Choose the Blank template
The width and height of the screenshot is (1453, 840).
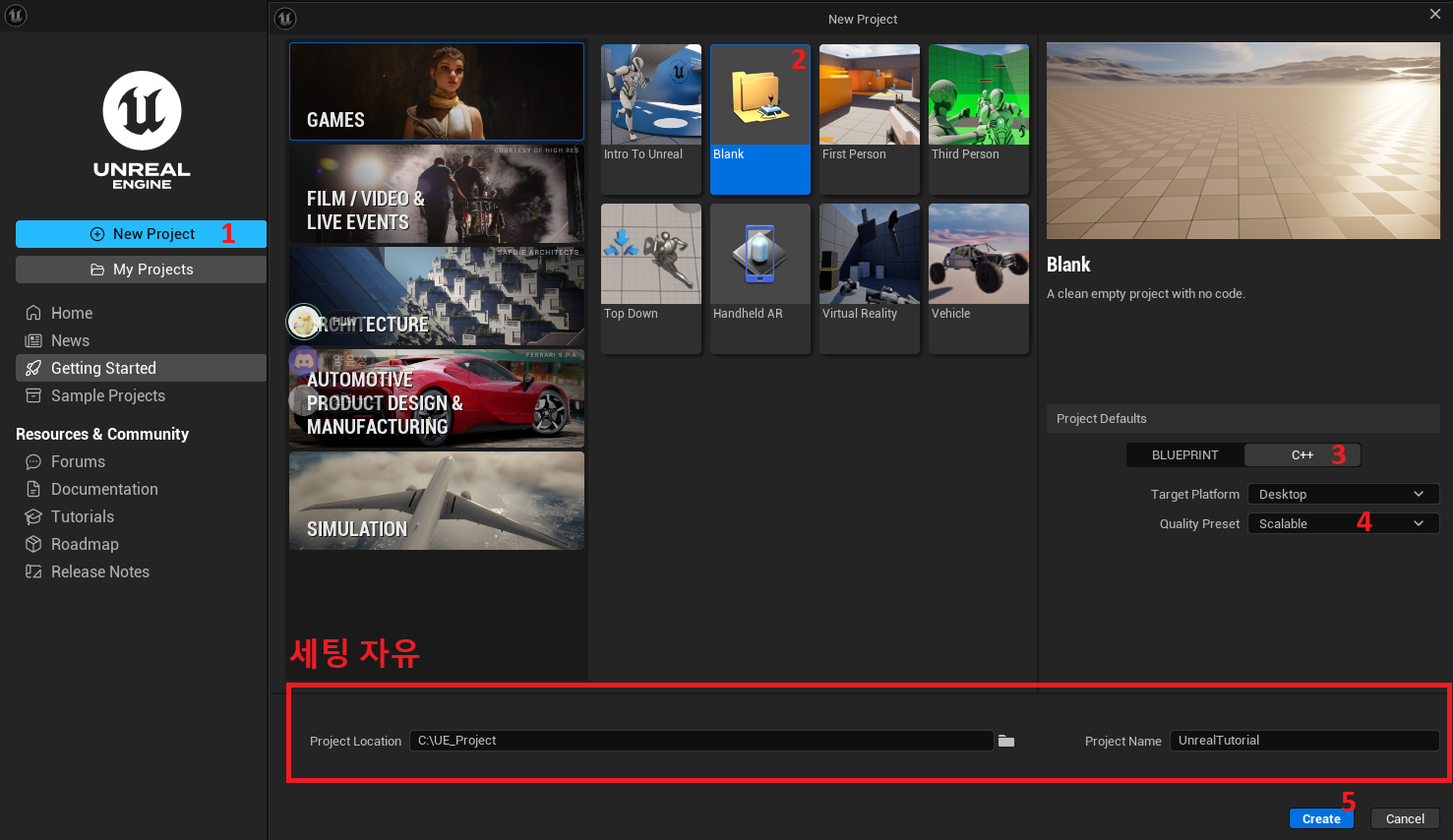pos(760,119)
